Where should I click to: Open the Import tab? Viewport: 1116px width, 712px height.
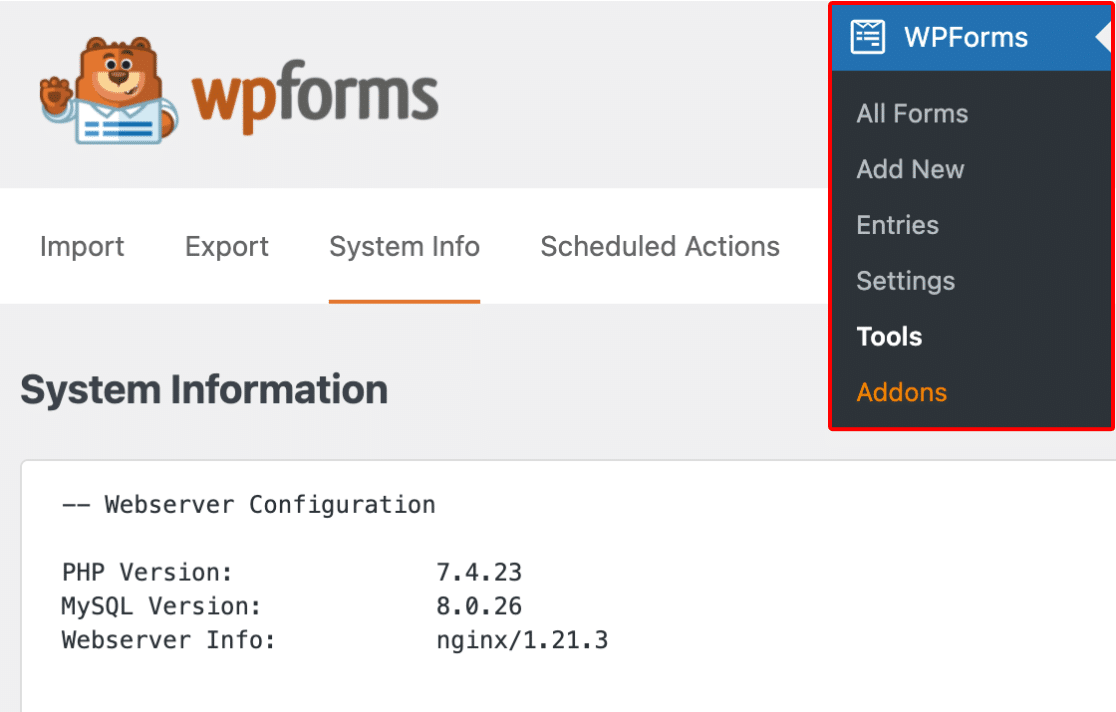click(x=82, y=246)
